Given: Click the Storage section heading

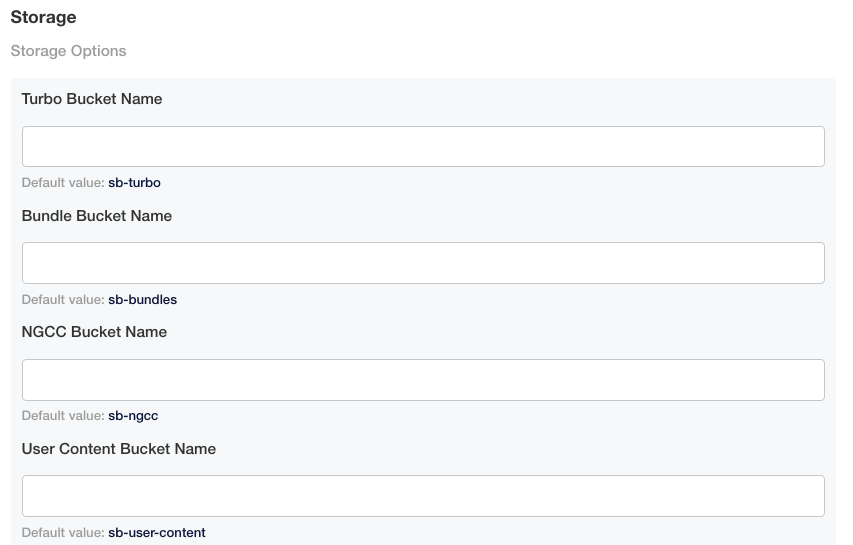Looking at the screenshot, I should 44,18.
